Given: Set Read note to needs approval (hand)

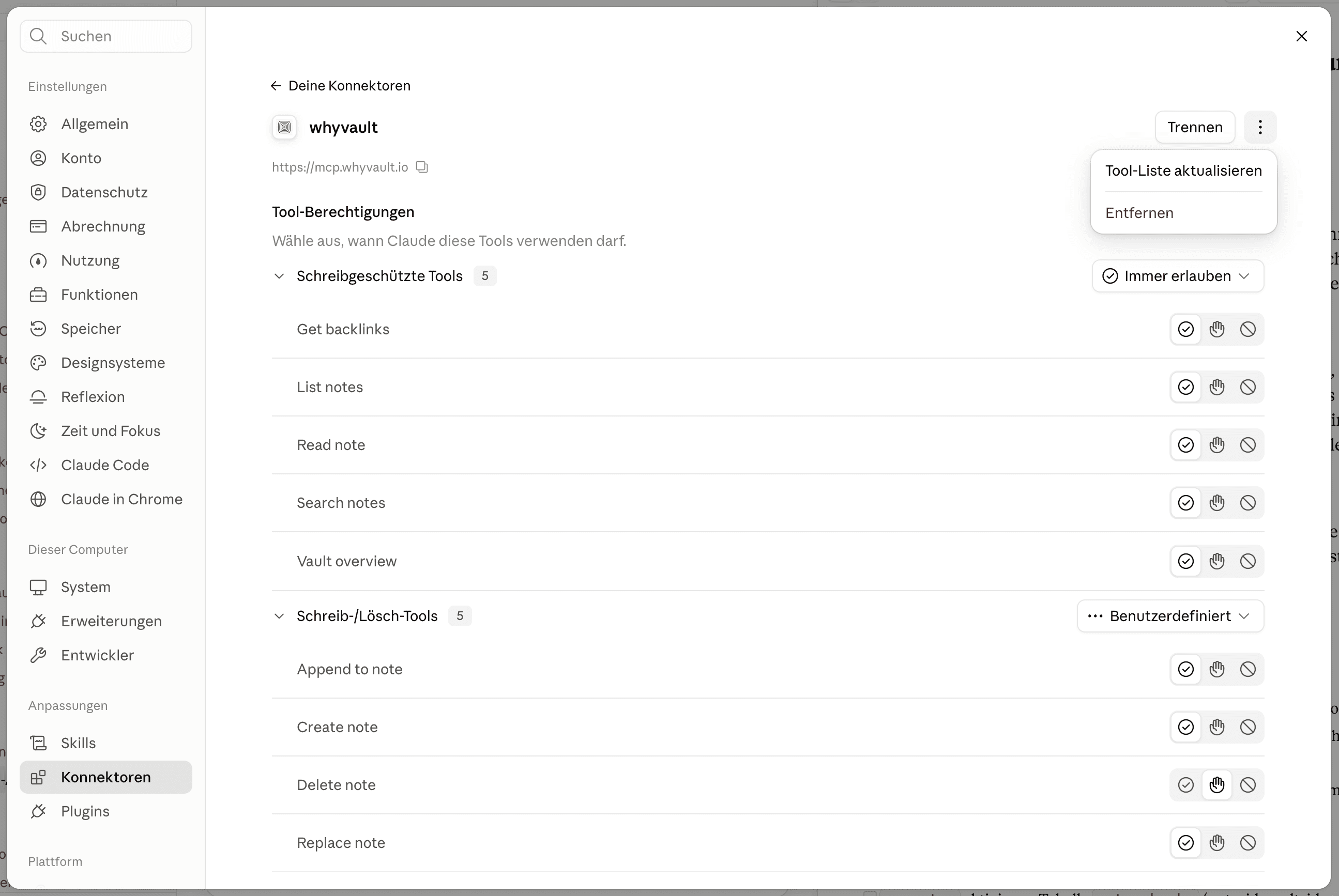Looking at the screenshot, I should click(1216, 444).
